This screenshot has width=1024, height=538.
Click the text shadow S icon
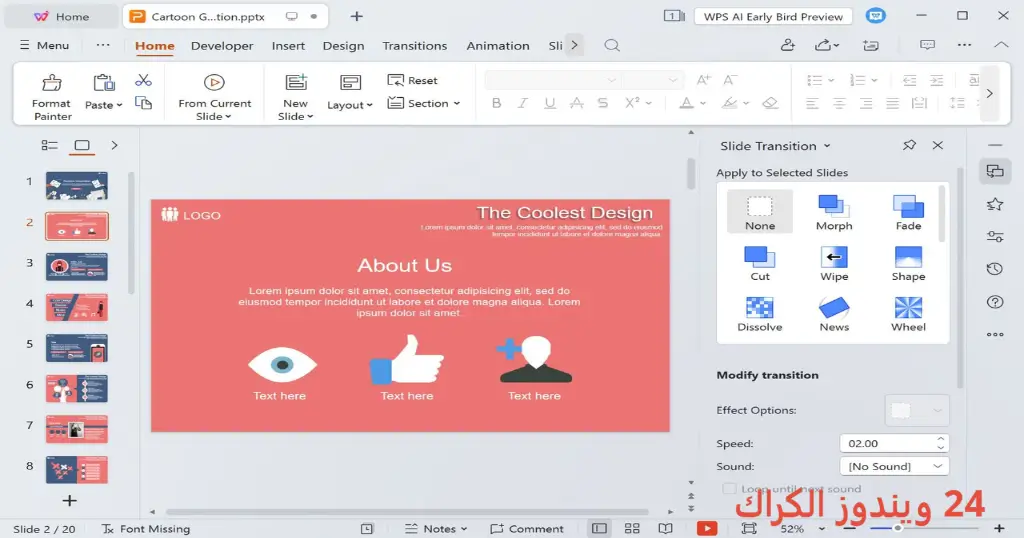(x=603, y=103)
